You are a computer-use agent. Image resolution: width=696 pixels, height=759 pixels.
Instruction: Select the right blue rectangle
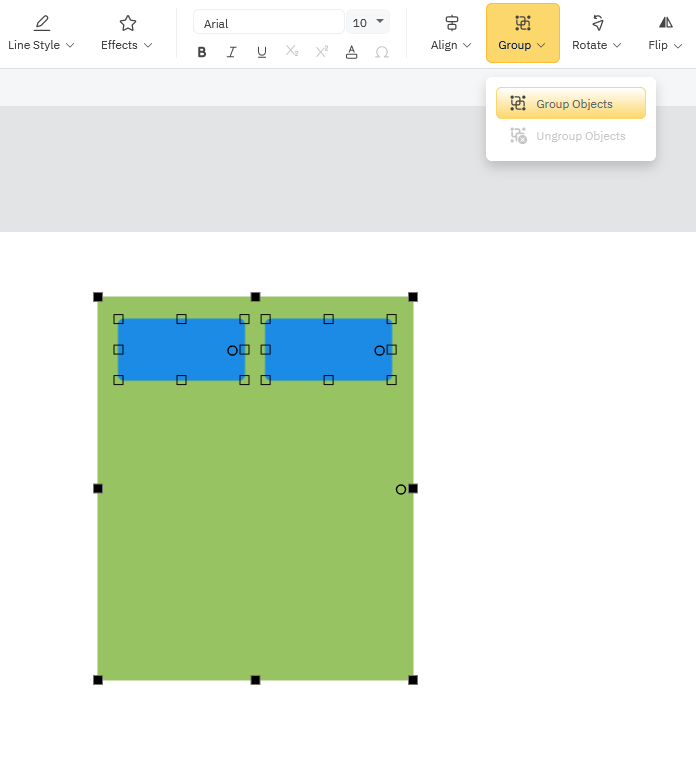click(x=329, y=349)
